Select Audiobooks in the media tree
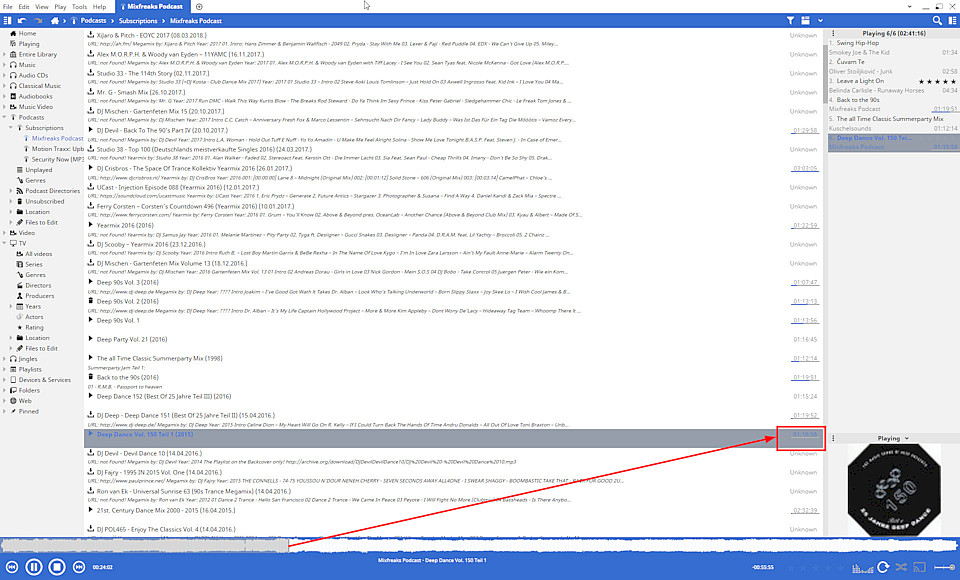Screen dimensions: 960x580 [x=36, y=96]
